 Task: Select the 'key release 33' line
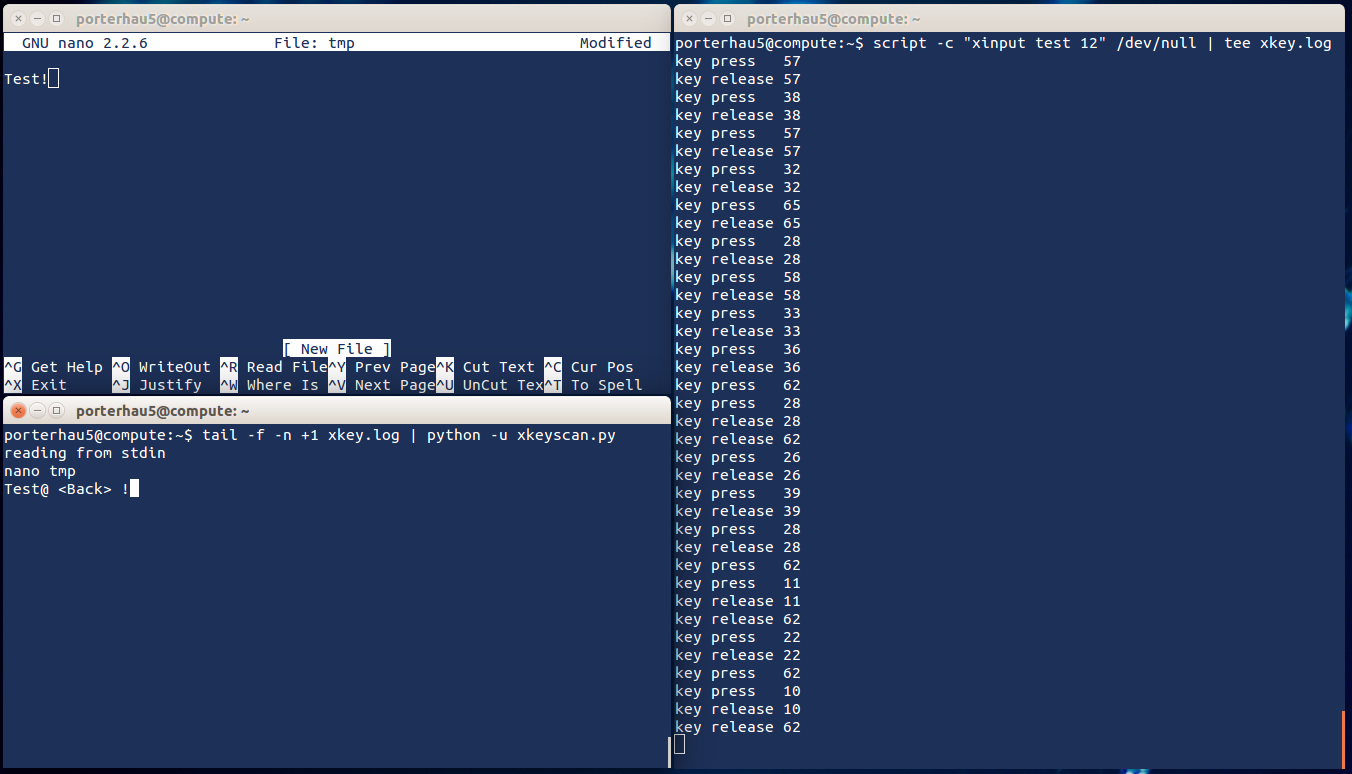pyautogui.click(x=738, y=331)
